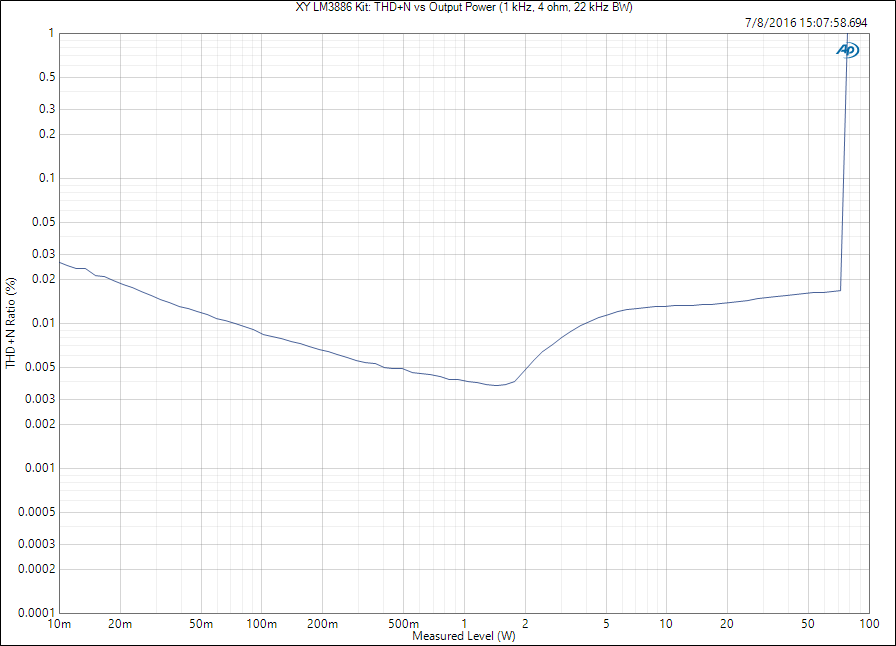
Task: Click the 200m x-axis tick label
Action: coord(322,624)
